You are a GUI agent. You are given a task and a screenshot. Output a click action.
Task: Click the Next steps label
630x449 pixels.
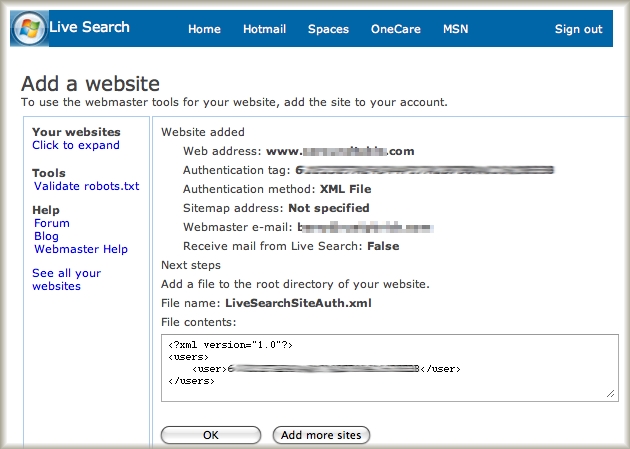pyautogui.click(x=191, y=265)
